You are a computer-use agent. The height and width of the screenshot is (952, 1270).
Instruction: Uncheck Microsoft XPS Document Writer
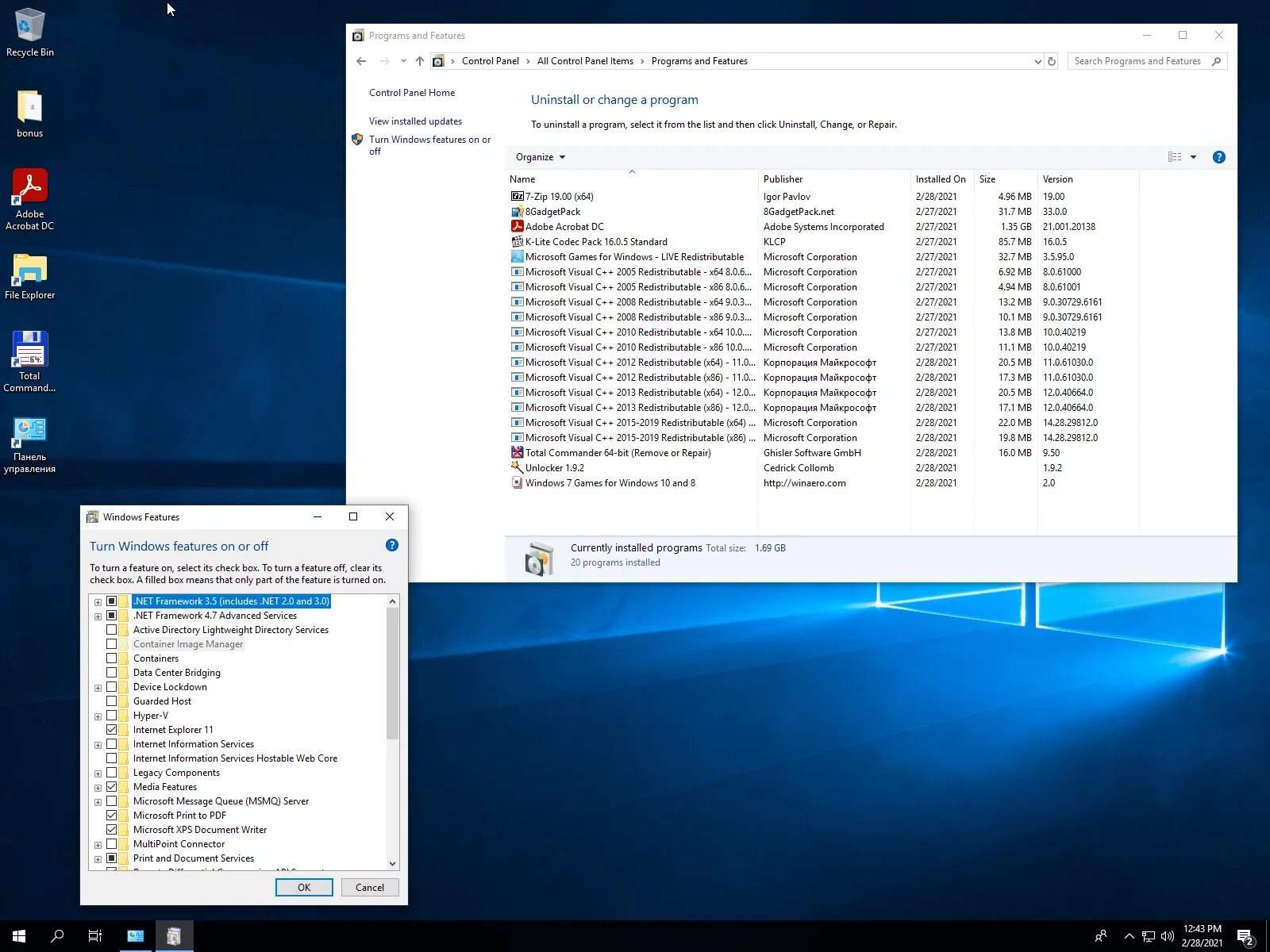pyautogui.click(x=112, y=830)
